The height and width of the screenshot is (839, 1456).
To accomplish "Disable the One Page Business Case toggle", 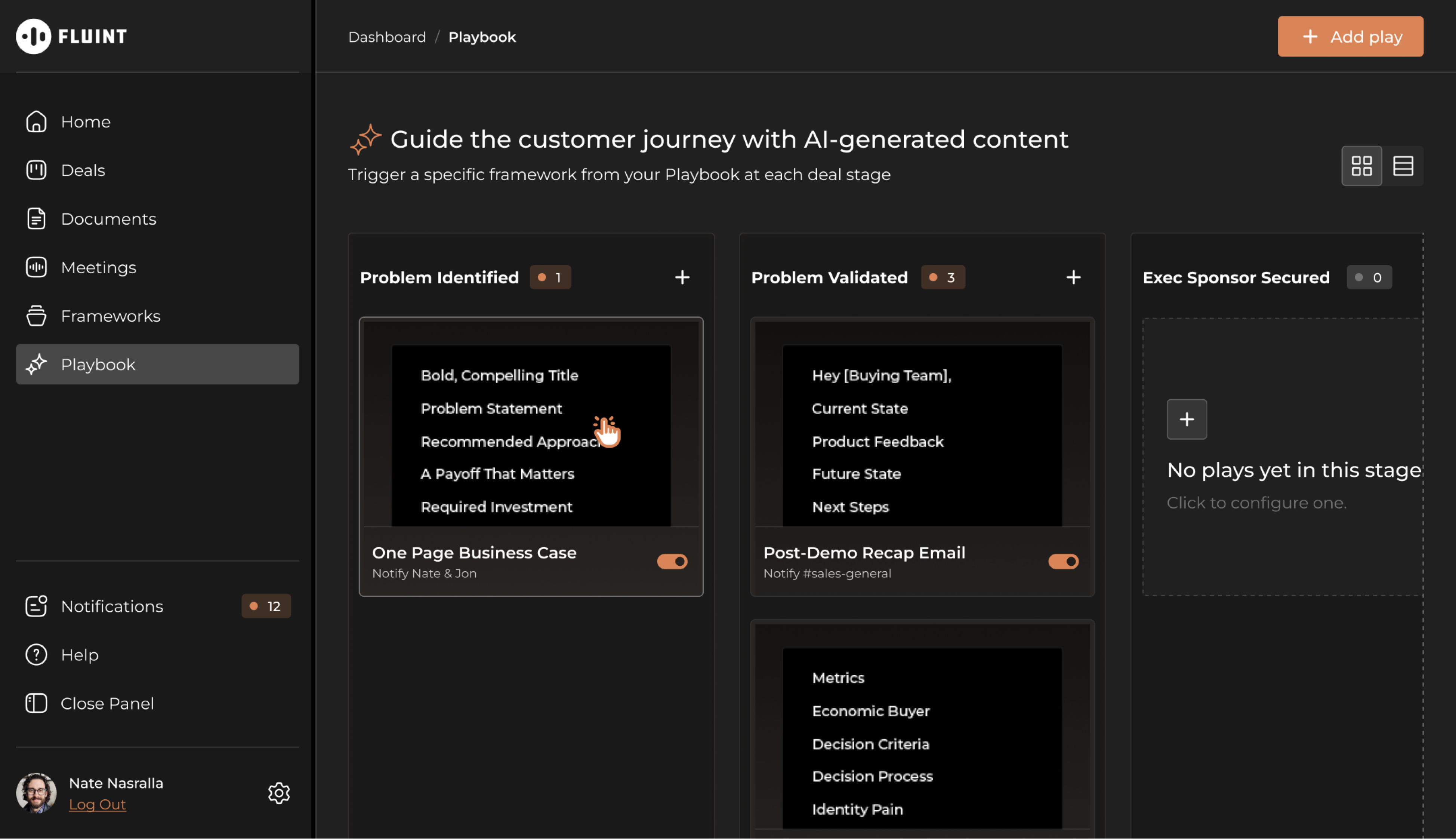I will 672,561.
